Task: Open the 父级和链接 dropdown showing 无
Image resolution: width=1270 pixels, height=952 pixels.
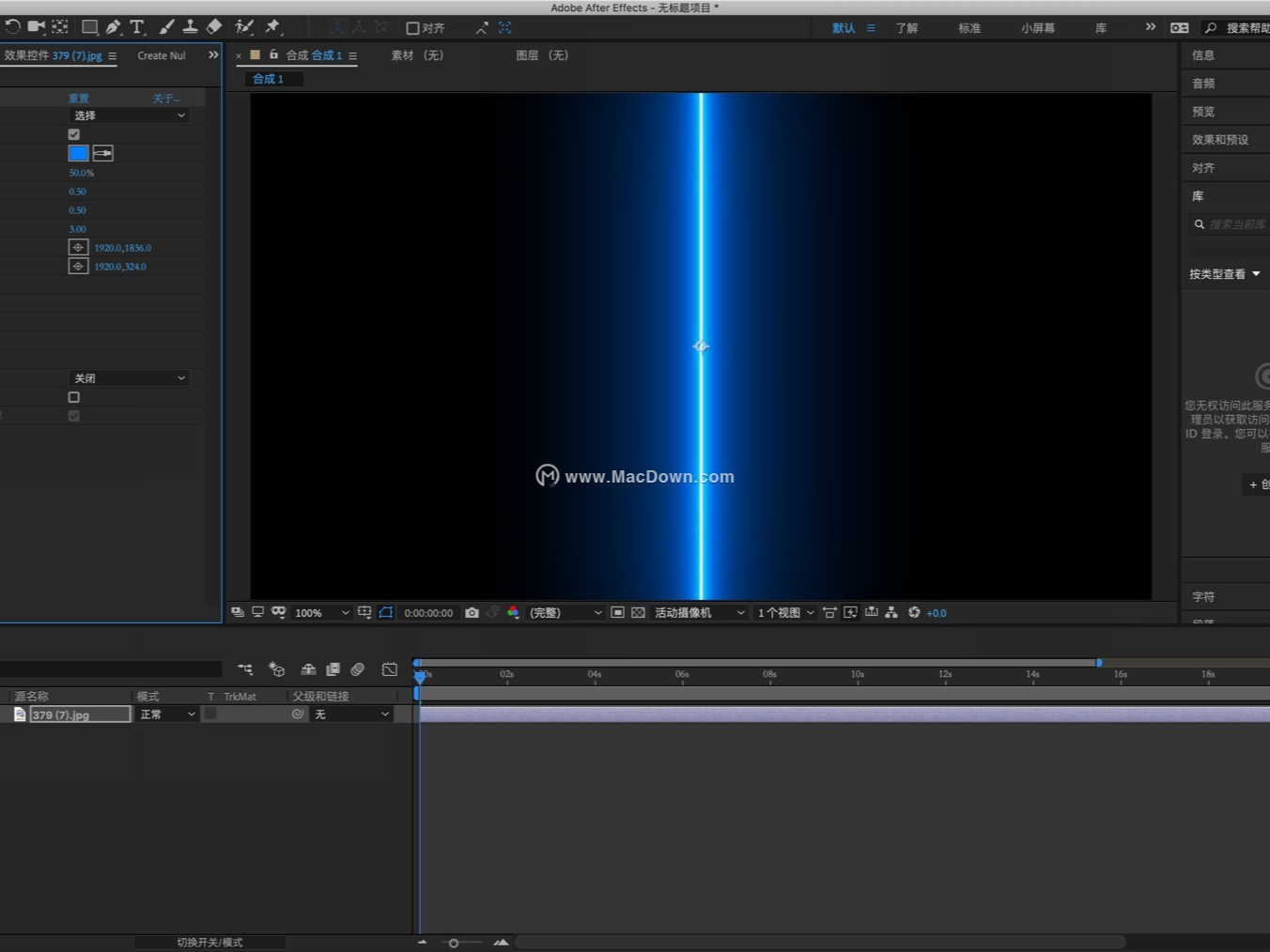Action: [351, 714]
